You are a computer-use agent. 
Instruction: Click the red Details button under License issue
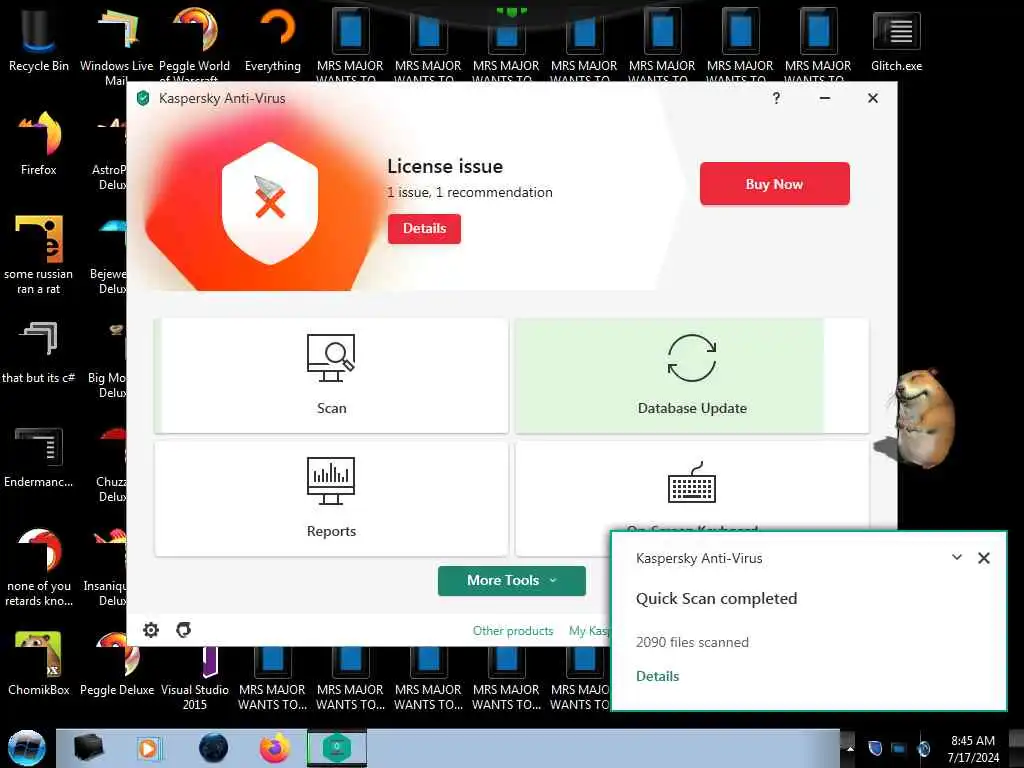(x=424, y=229)
